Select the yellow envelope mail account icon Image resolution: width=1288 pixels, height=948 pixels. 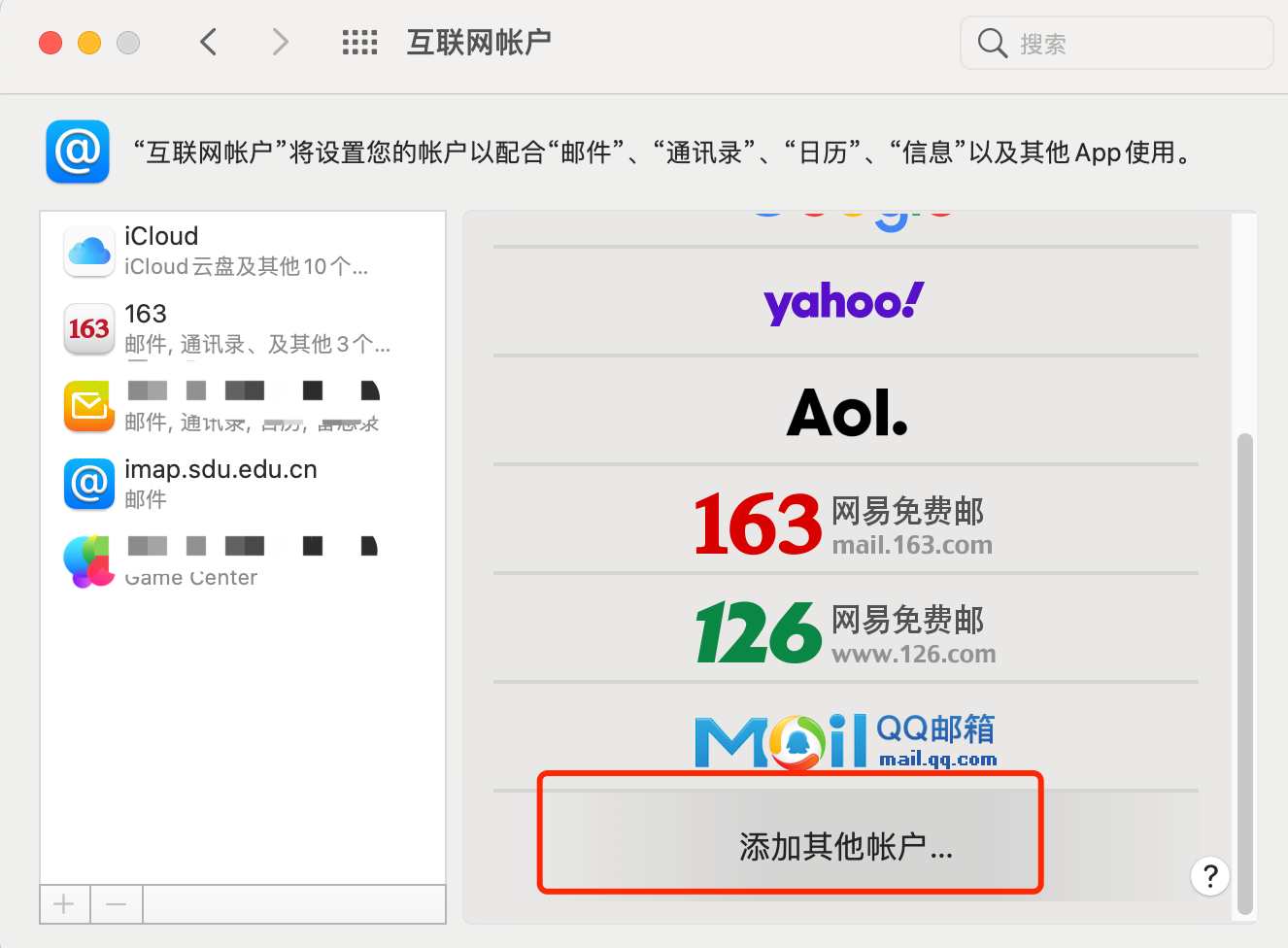point(89,406)
